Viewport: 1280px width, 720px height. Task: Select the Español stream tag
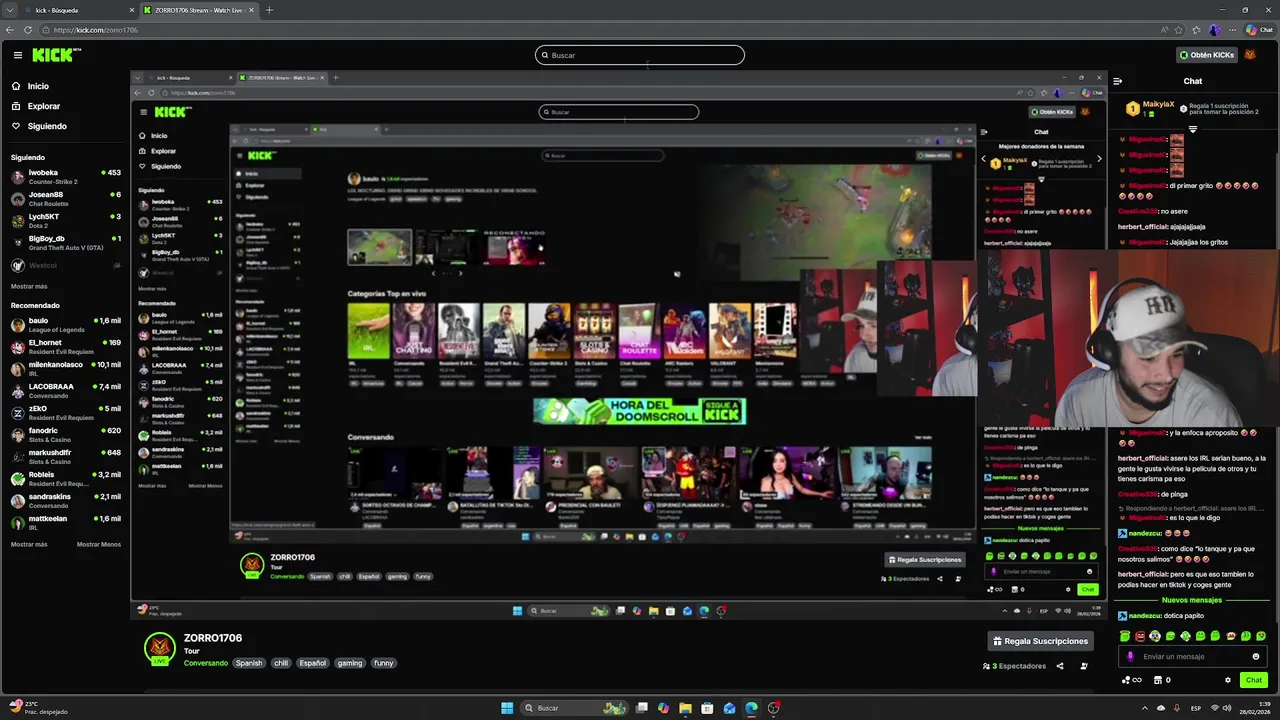[x=313, y=663]
